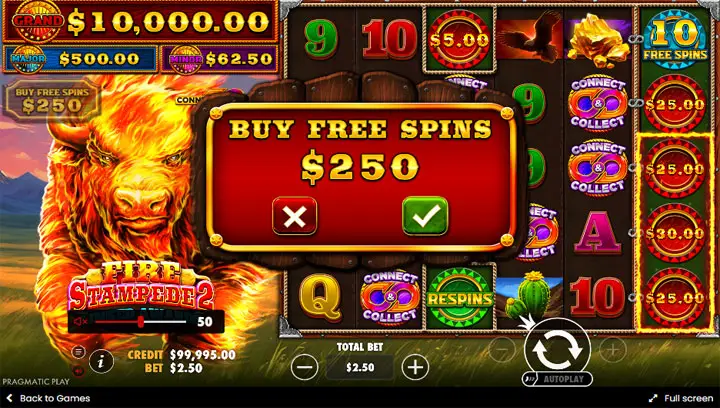Click the small red sound icon at the bottom left
The width and height of the screenshot is (720, 408).
tap(79, 370)
